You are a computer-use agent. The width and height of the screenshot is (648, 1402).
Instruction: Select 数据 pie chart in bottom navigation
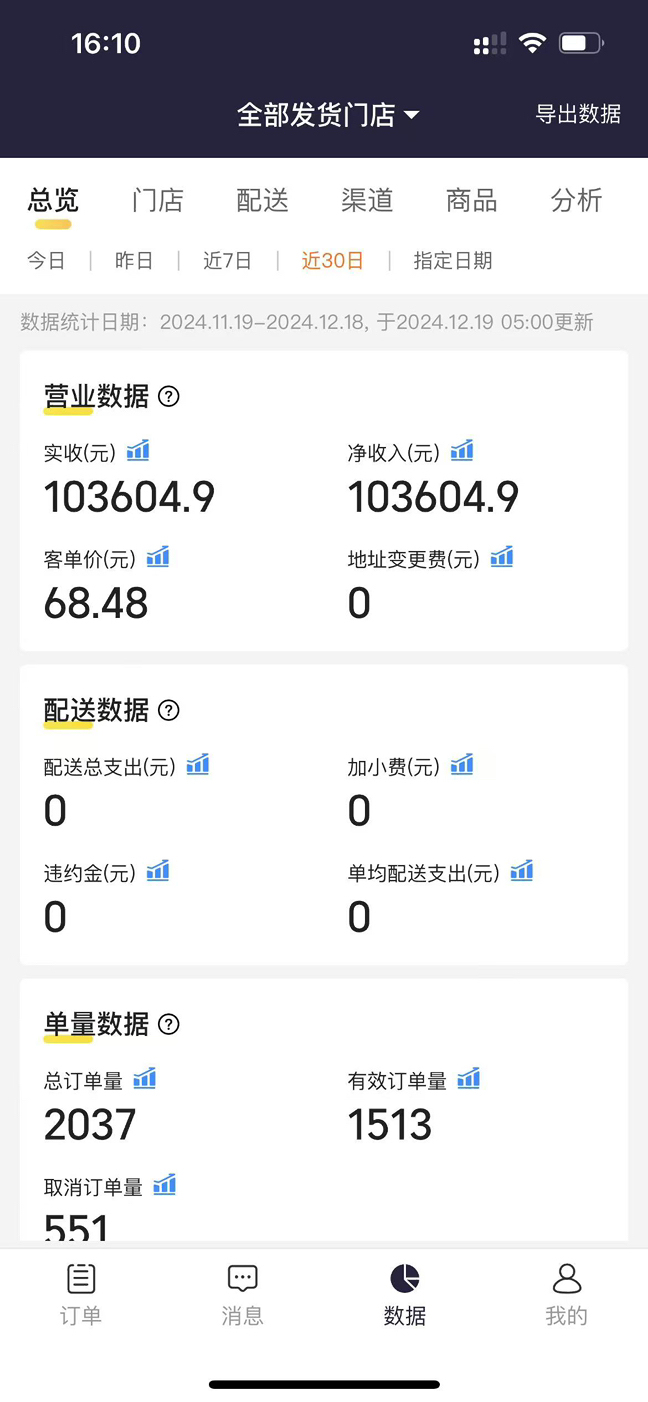tap(405, 1296)
